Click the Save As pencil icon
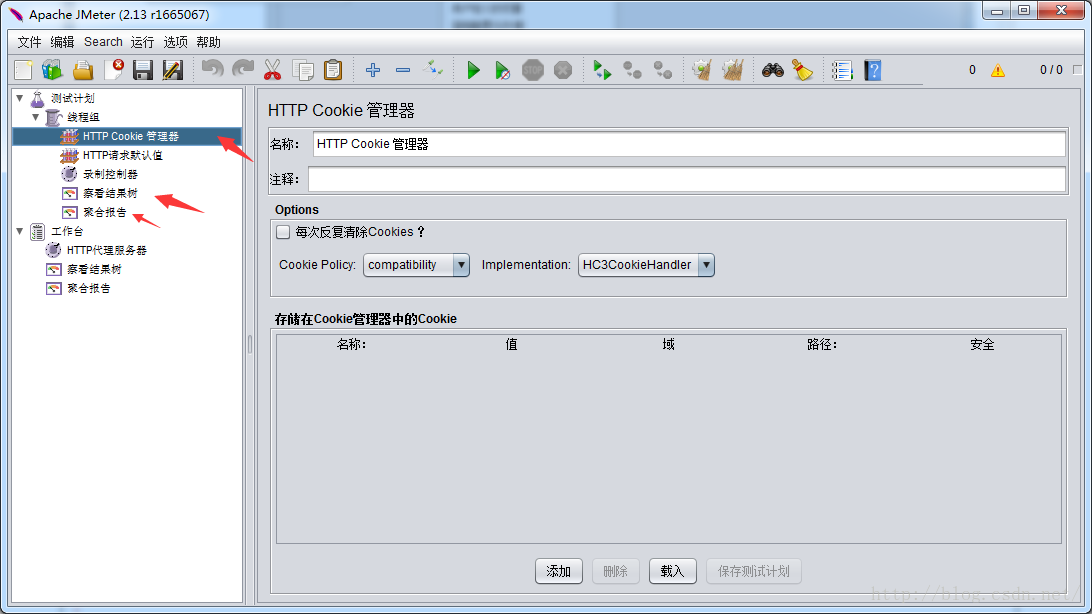 point(173,70)
